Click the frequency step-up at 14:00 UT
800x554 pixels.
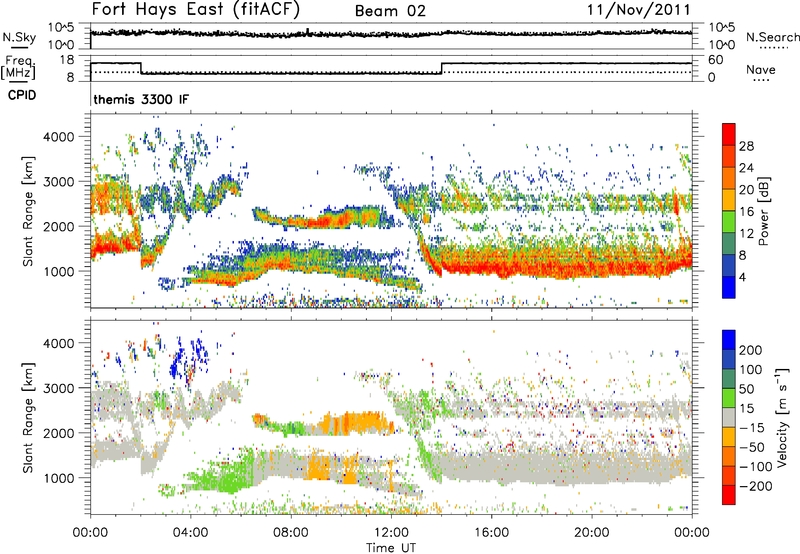click(x=442, y=68)
